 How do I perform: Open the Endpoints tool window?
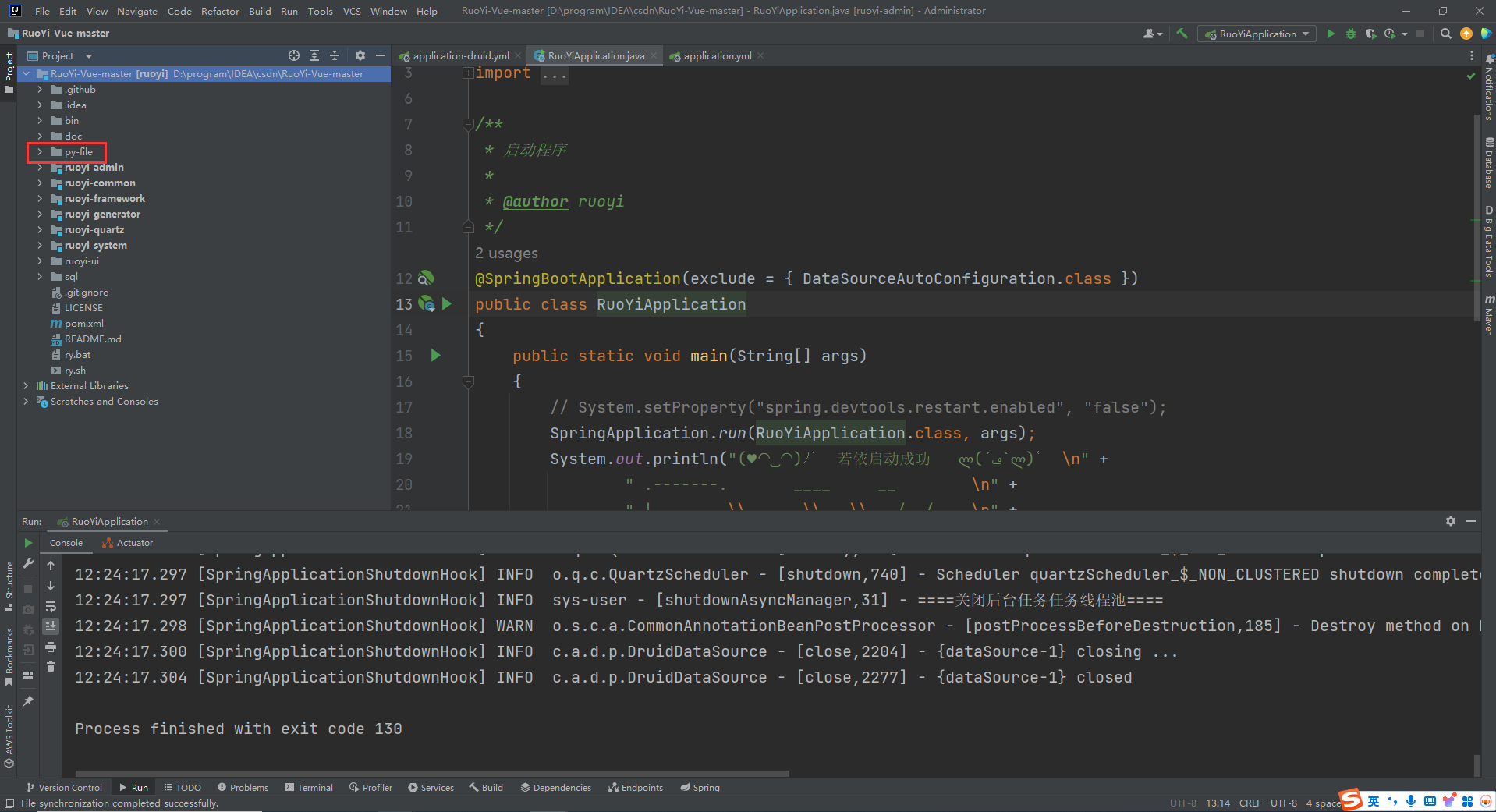coord(636,788)
